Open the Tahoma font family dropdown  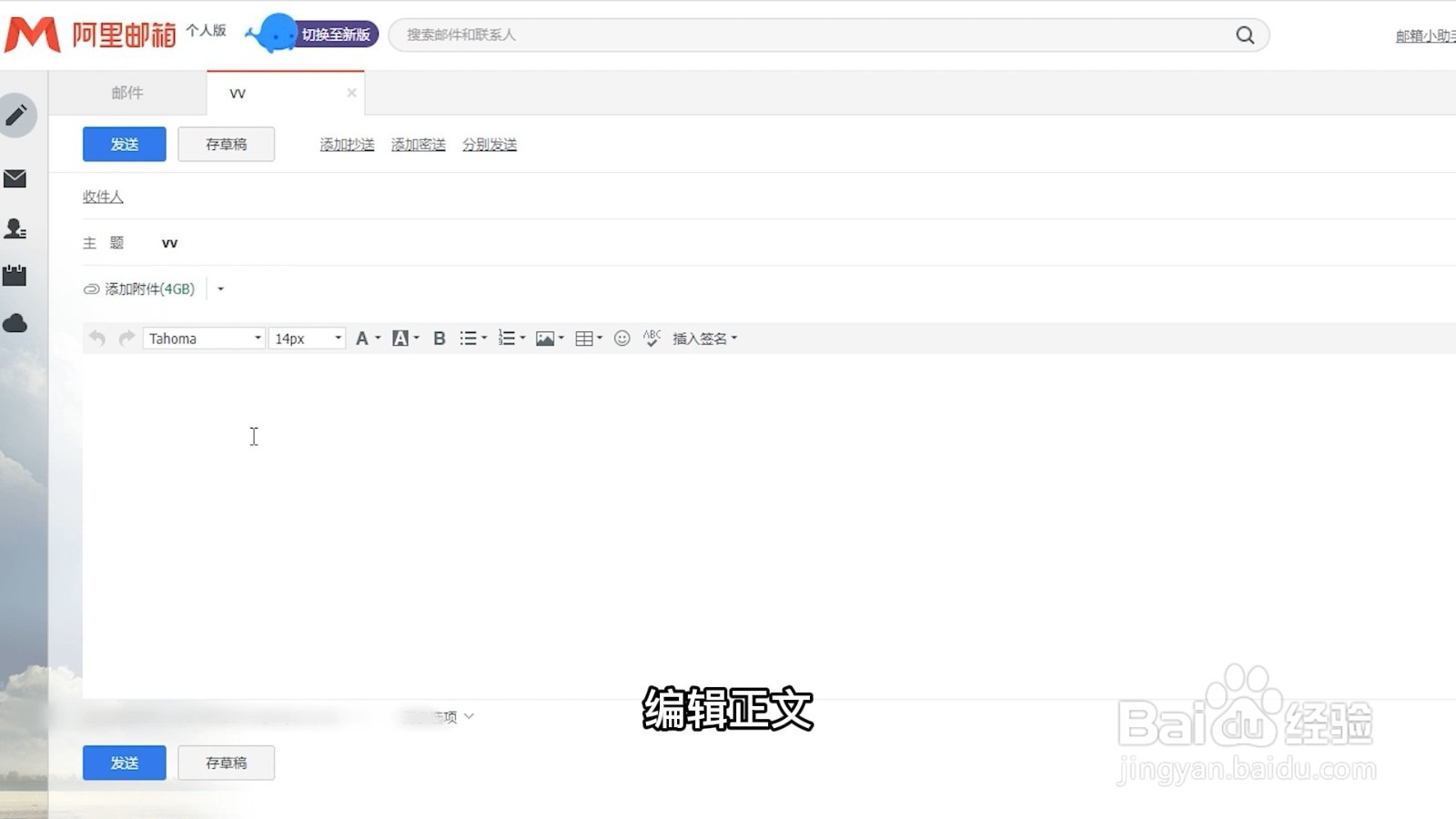[x=204, y=338]
